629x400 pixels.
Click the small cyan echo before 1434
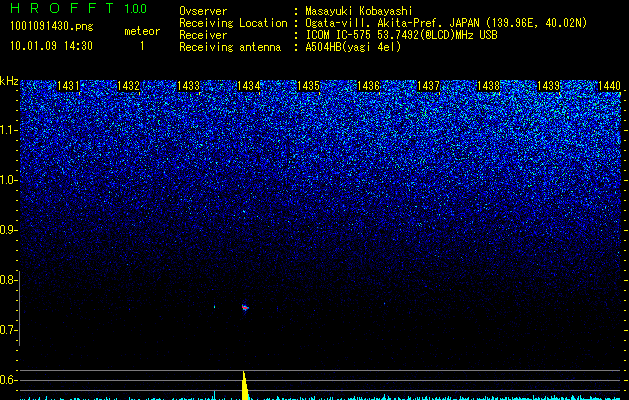coord(214,307)
